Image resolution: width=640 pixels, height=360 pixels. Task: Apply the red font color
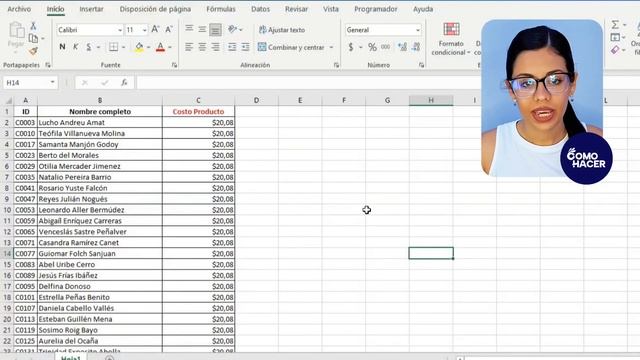160,47
